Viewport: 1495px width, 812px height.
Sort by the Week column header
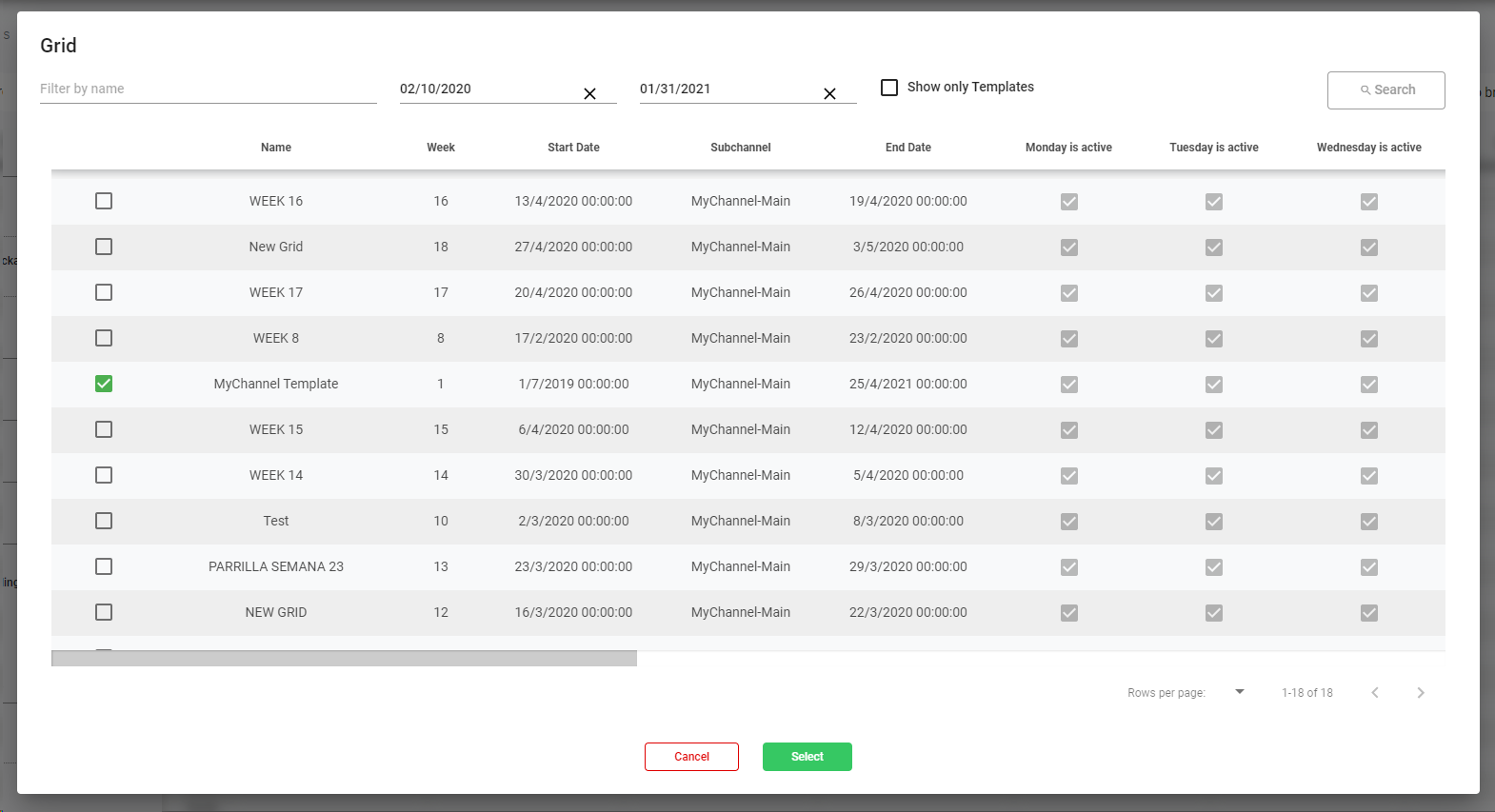click(x=440, y=148)
